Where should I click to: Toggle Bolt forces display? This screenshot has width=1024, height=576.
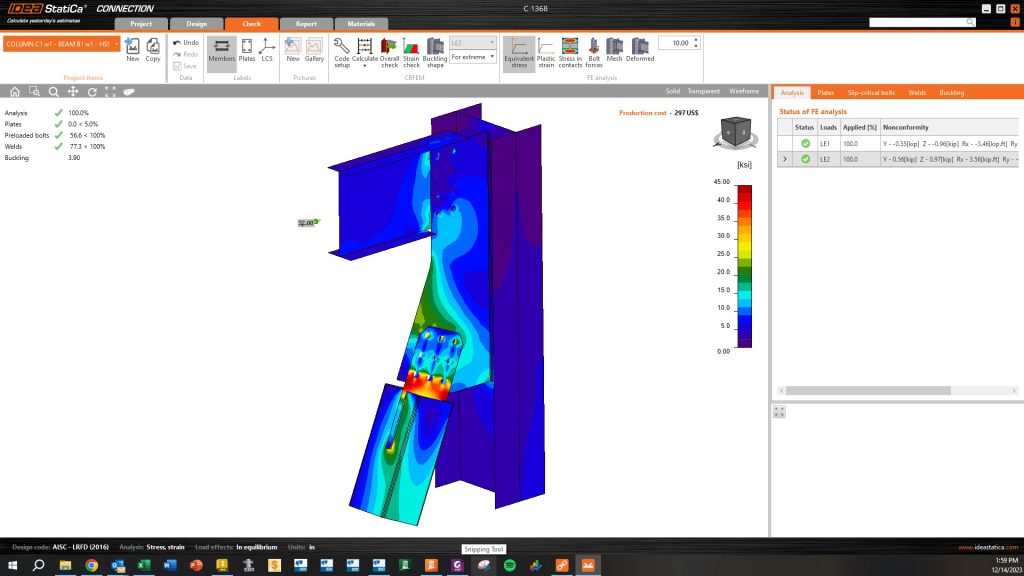(x=594, y=52)
